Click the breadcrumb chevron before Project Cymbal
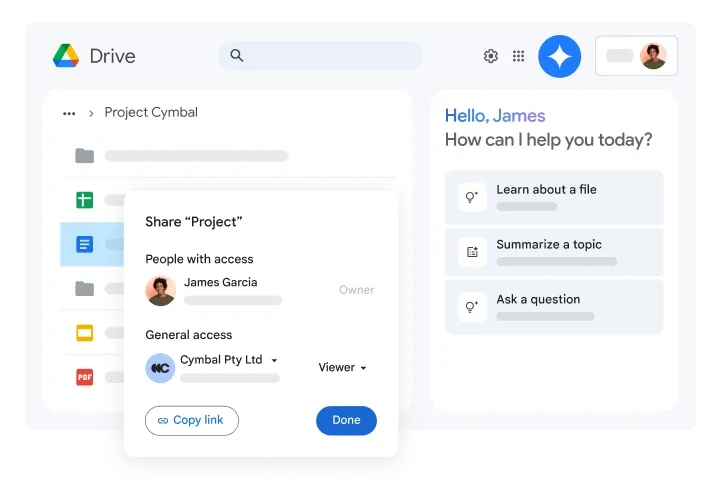This screenshot has width=720, height=500. [91, 113]
